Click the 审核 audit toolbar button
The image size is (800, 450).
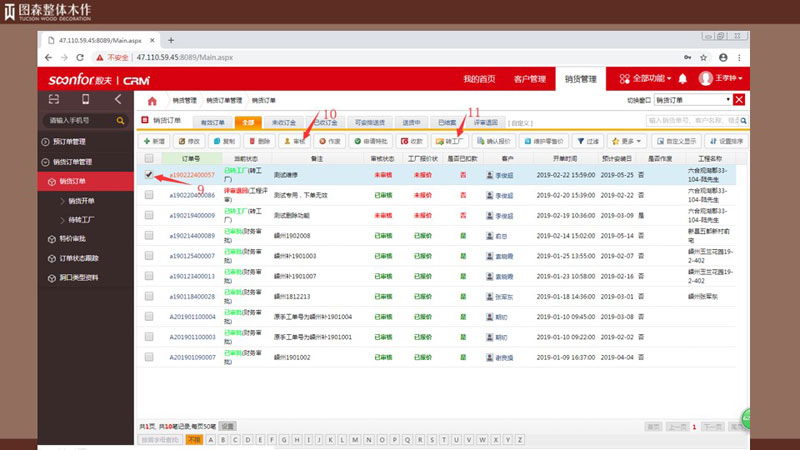294,141
